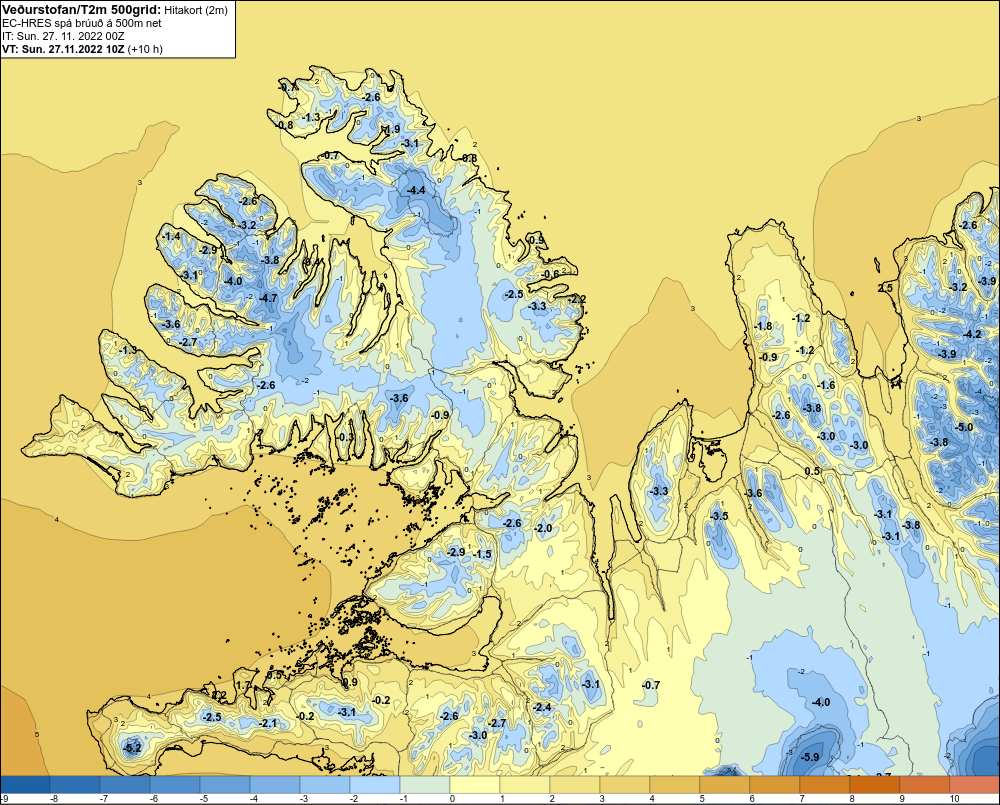The height and width of the screenshot is (805, 1000).
Task: Select the '(+10 h)' forecast offset text
Action: coord(145,49)
